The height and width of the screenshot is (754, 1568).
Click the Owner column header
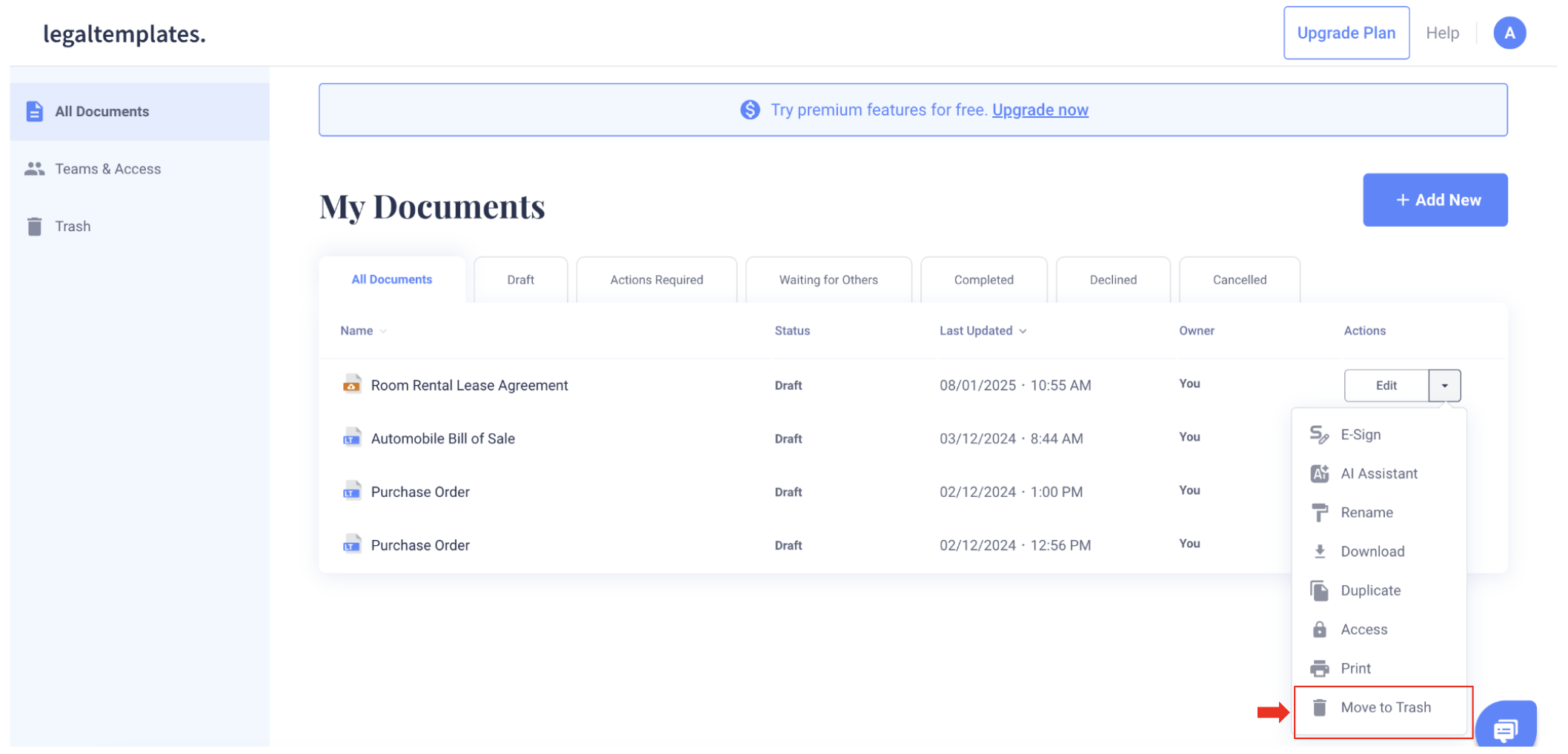(1196, 331)
